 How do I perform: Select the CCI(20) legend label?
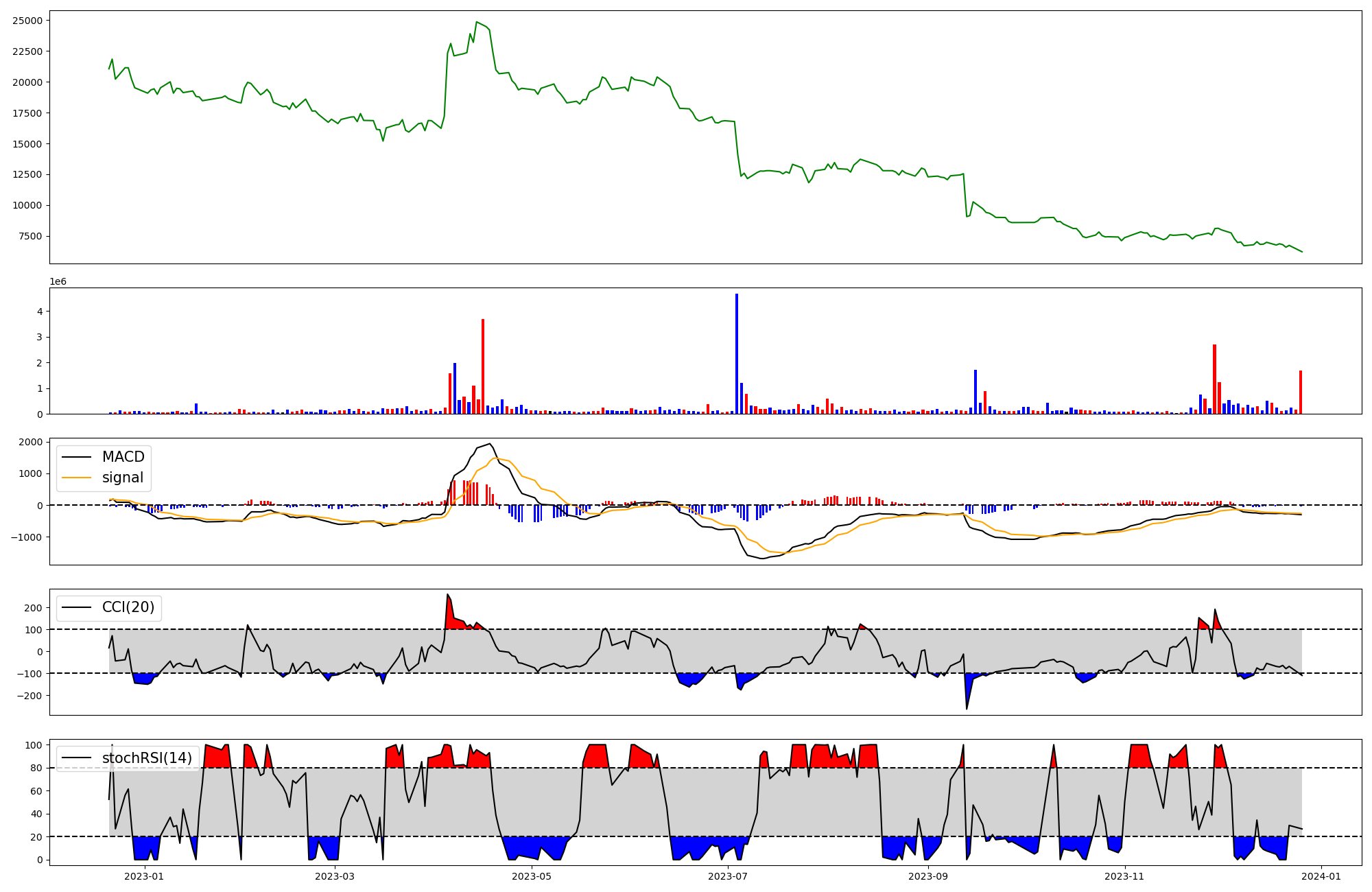pos(128,607)
